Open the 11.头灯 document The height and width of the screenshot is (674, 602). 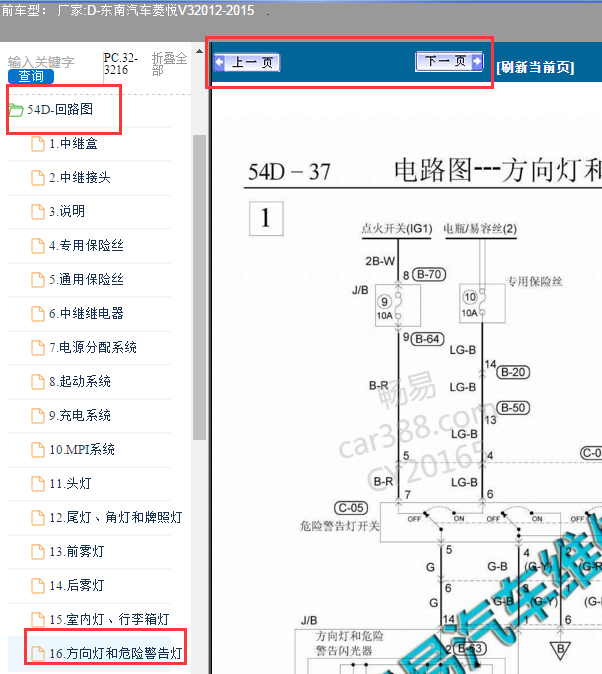click(x=70, y=484)
